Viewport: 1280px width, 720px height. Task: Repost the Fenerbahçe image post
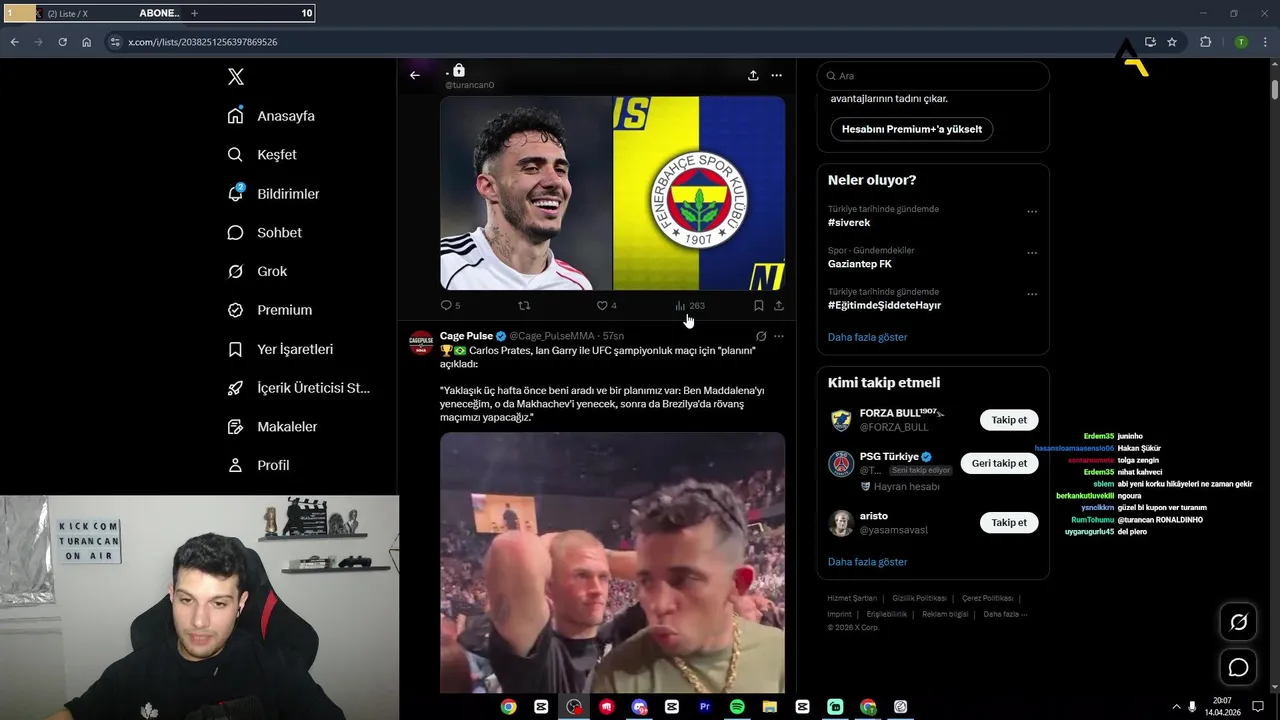pos(524,306)
